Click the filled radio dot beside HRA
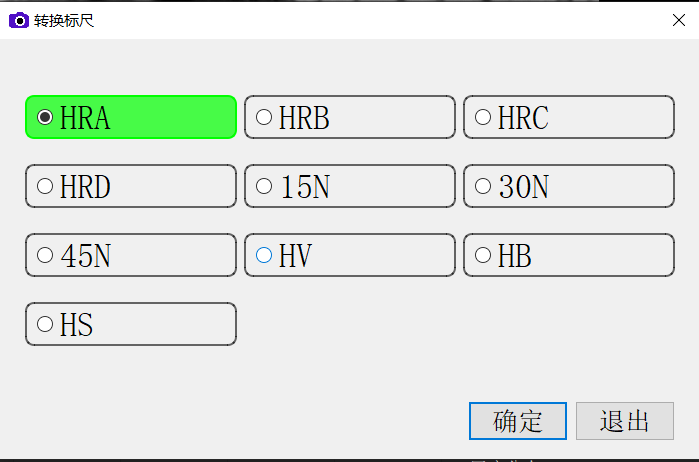 45,117
